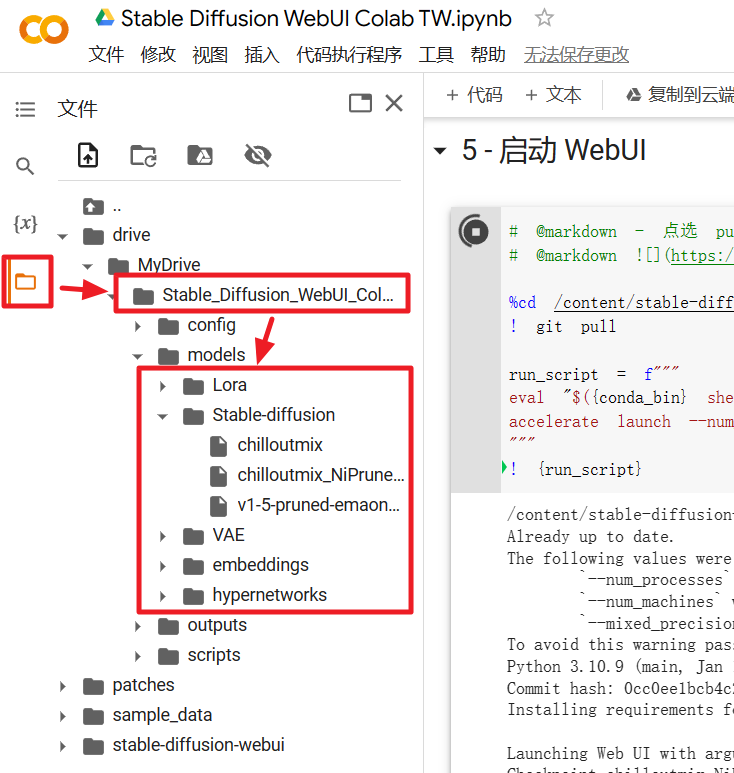Stop the running code cell
This screenshot has width=734, height=773.
[x=473, y=231]
